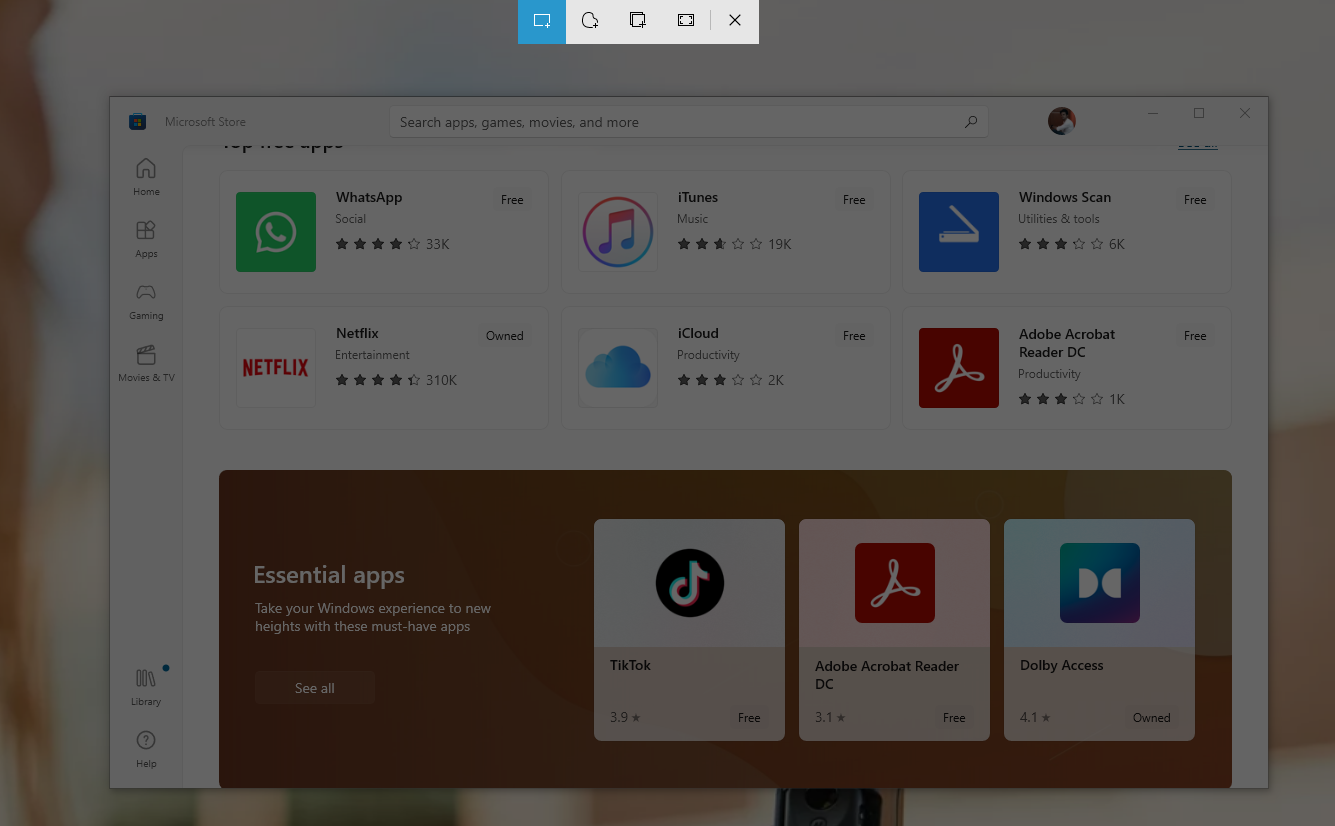1335x826 pixels.
Task: Click iTunes' 19K rating count
Action: [780, 244]
